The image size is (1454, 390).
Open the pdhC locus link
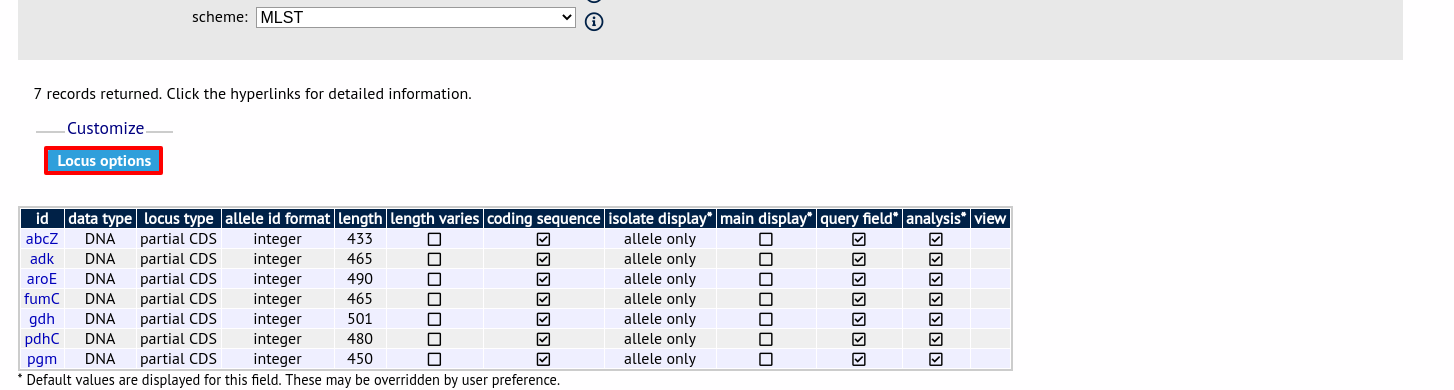click(x=42, y=339)
